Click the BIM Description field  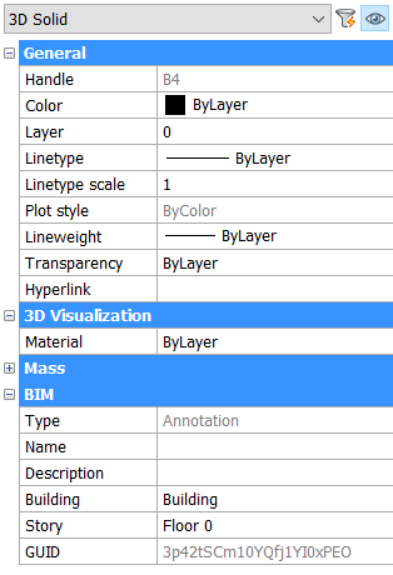pyautogui.click(x=275, y=473)
